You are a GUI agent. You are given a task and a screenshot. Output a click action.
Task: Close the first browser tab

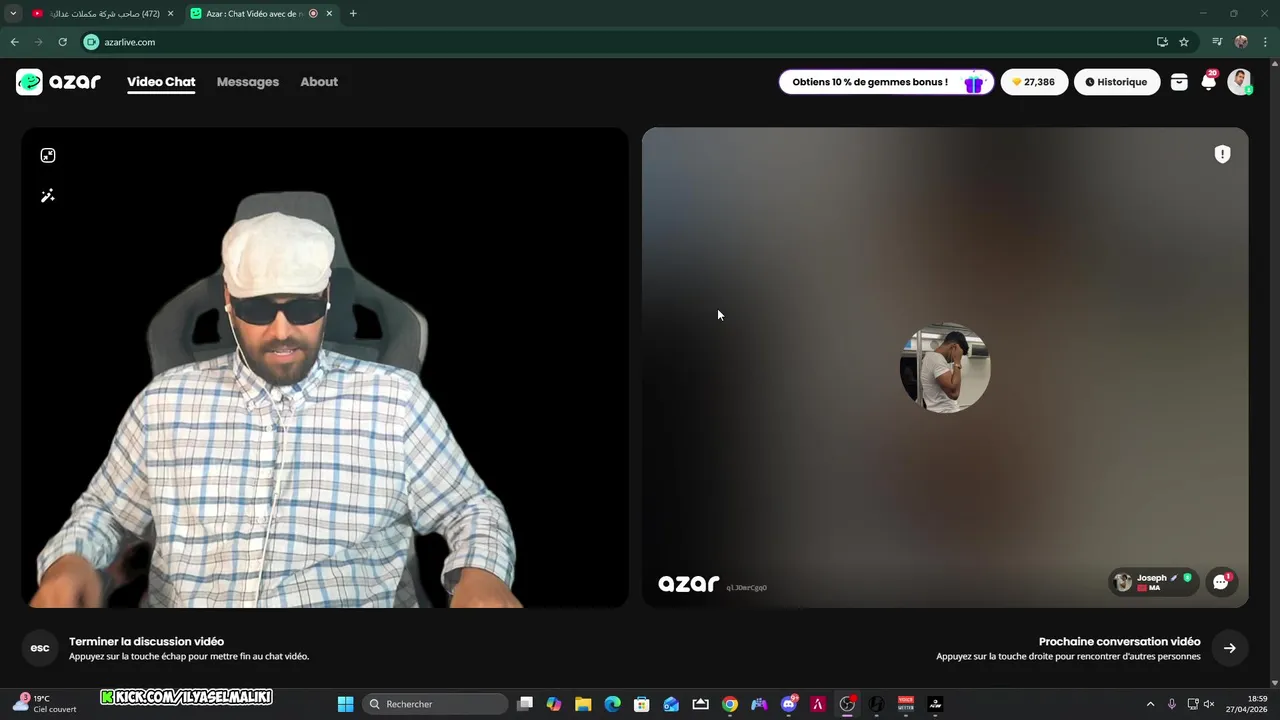pos(170,14)
